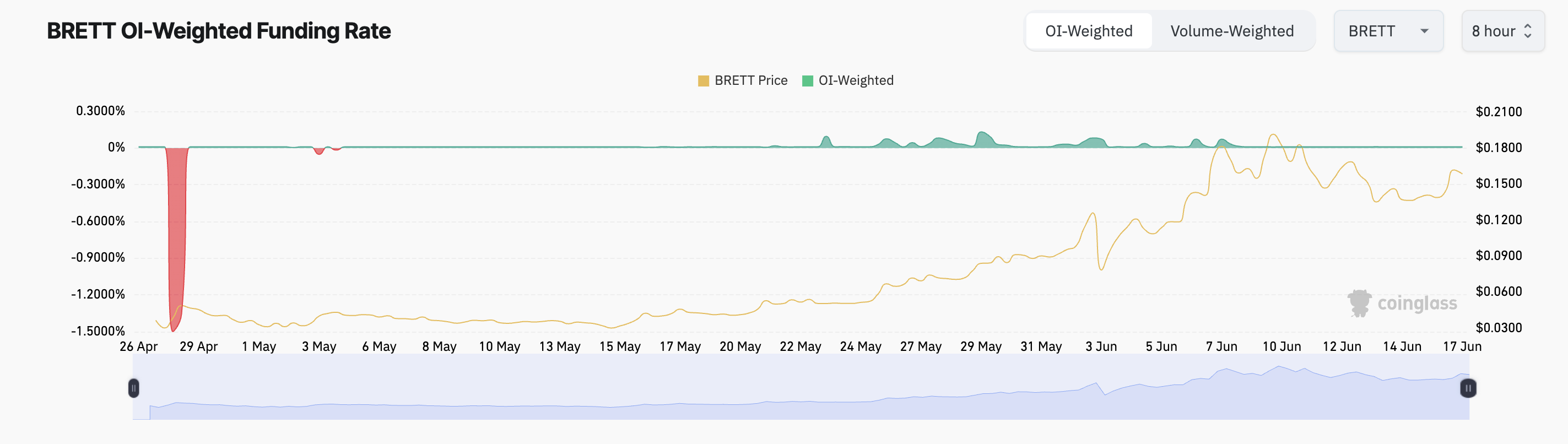Image resolution: width=1568 pixels, height=444 pixels.
Task: Click the coinglass watermark text
Action: click(1417, 304)
